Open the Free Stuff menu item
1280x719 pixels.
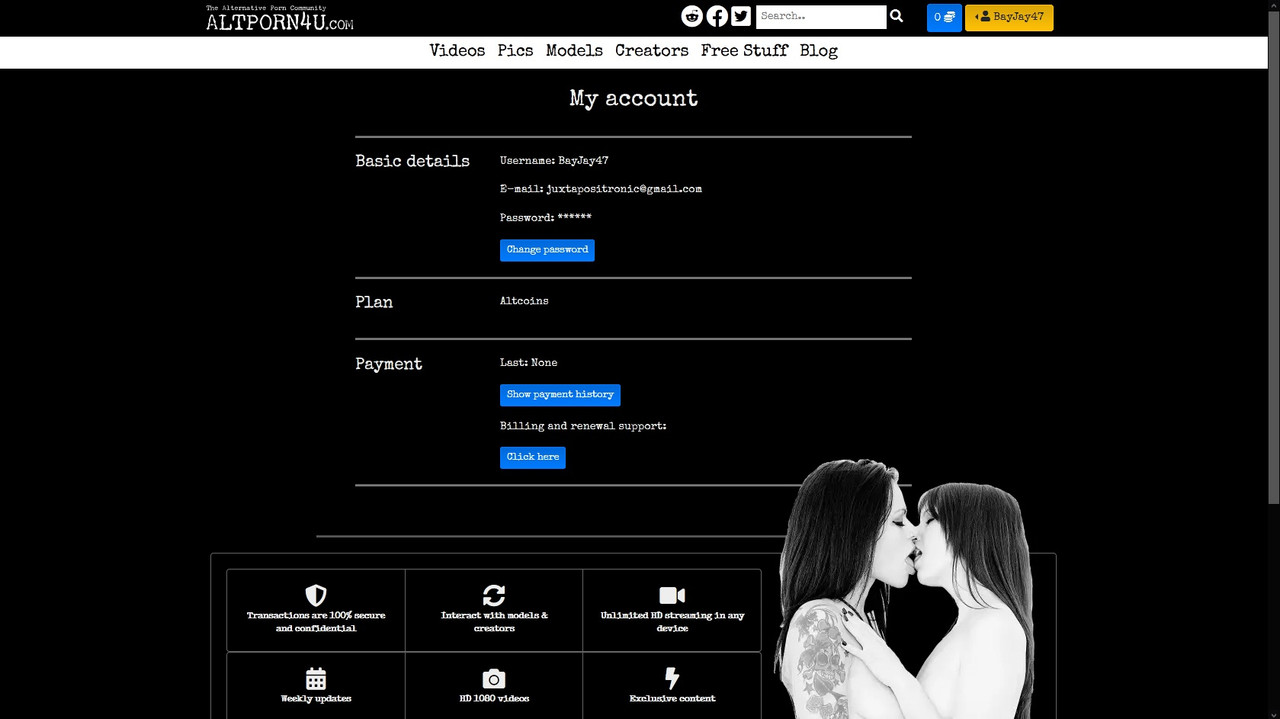coord(744,51)
